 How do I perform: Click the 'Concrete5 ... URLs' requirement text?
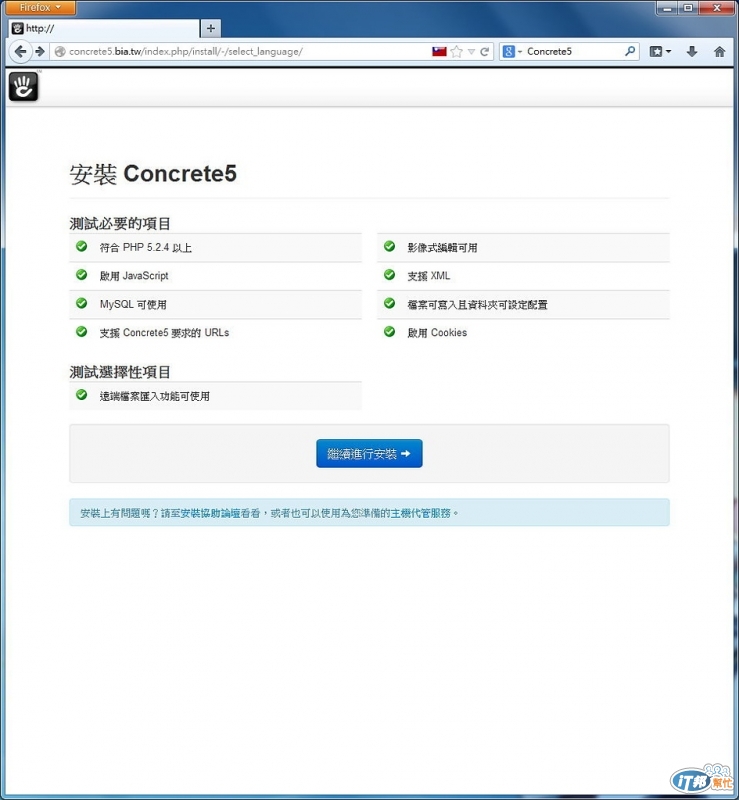click(164, 333)
